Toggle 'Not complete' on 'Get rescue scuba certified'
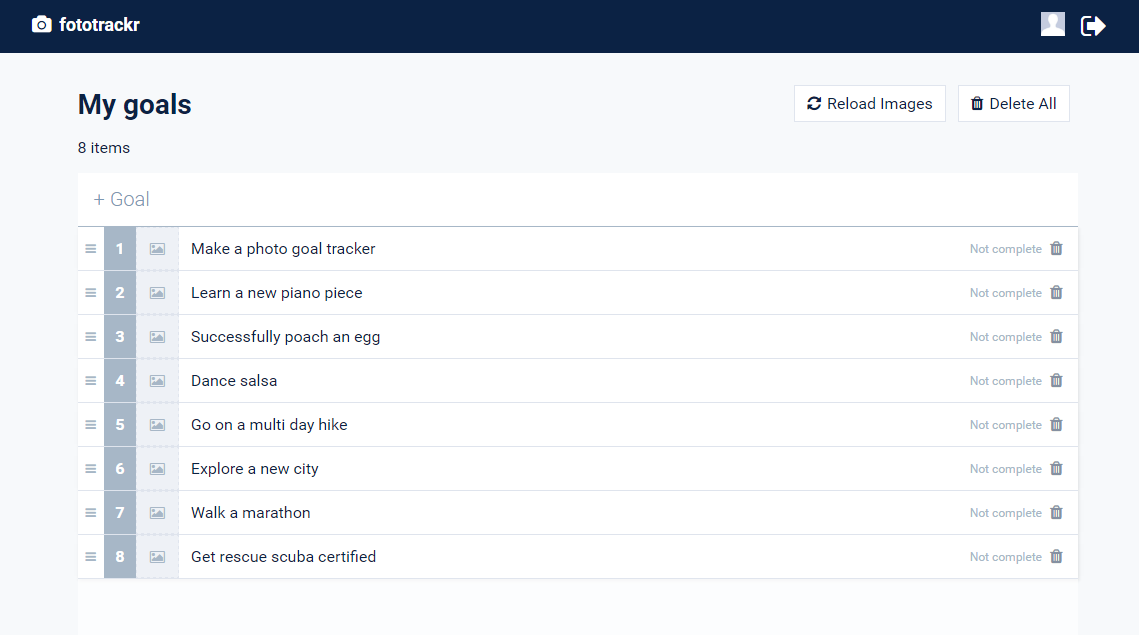The height and width of the screenshot is (635, 1139). click(1005, 557)
